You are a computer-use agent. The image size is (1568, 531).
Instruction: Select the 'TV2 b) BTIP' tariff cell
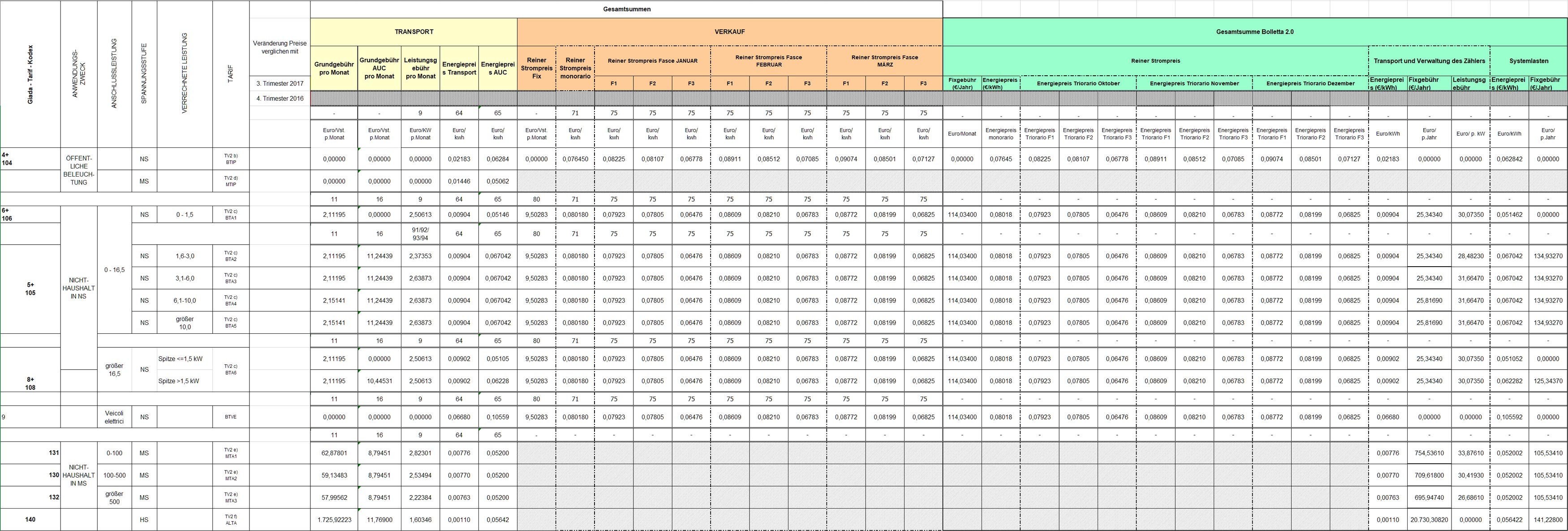(x=231, y=159)
